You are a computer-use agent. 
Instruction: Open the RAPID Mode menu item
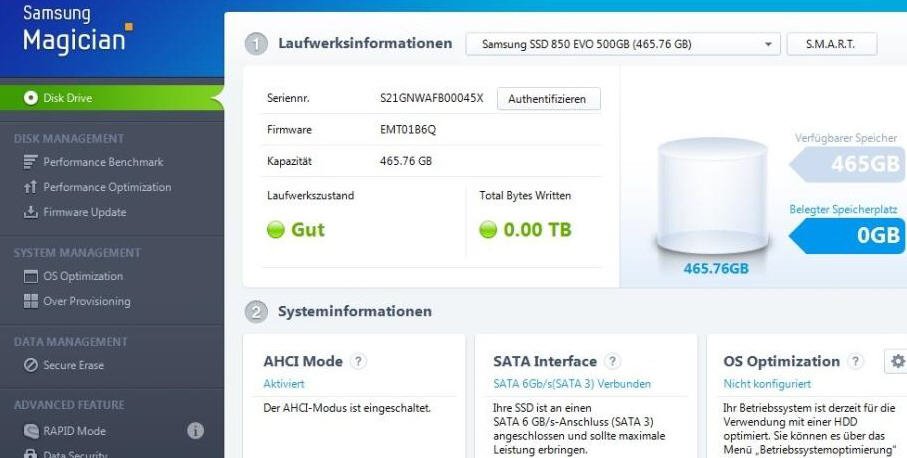[x=74, y=431]
